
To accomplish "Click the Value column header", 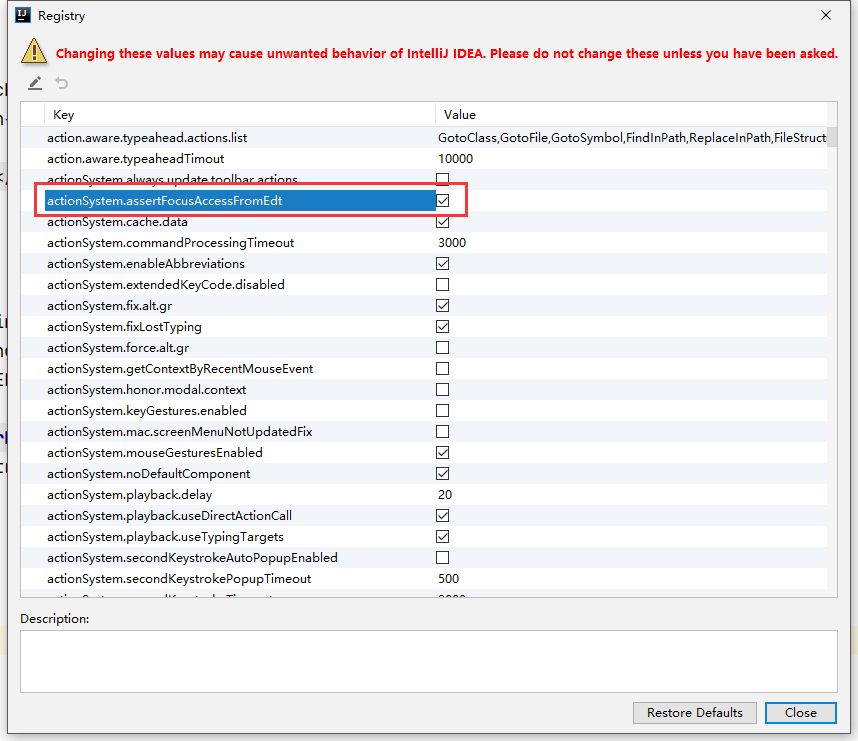I will pos(631,115).
